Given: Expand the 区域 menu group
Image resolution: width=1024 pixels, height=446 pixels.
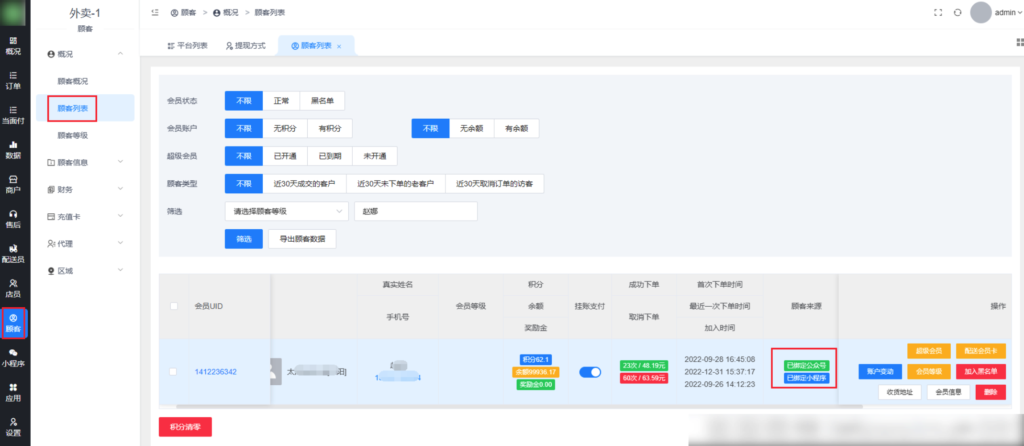Looking at the screenshot, I should [x=86, y=270].
